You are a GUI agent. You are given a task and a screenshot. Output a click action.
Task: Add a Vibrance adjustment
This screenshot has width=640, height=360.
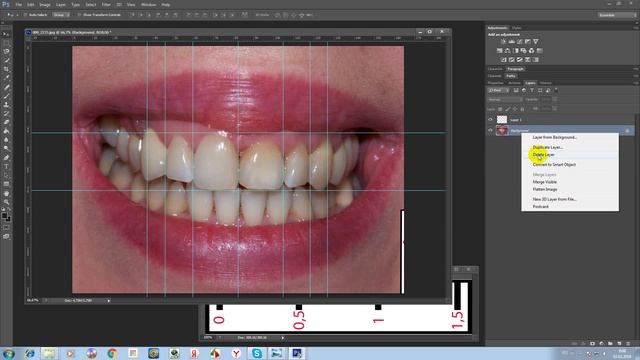click(x=536, y=41)
